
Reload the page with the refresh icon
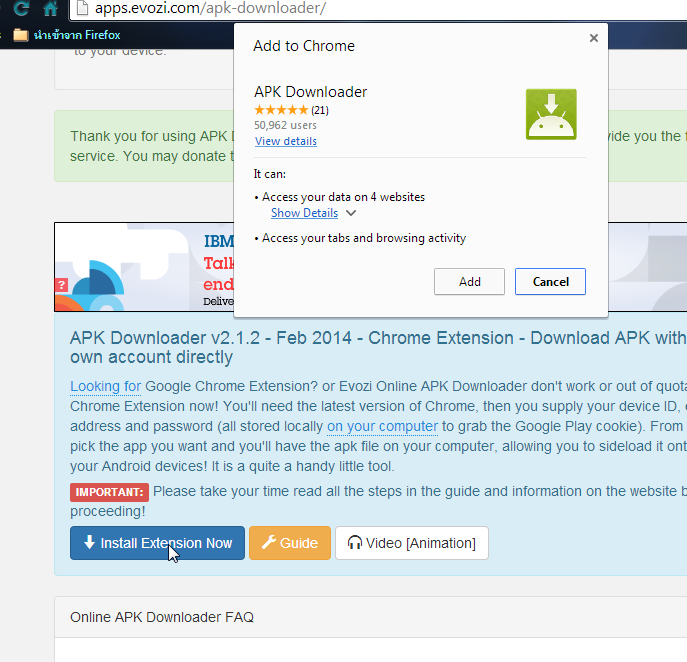[21, 8]
